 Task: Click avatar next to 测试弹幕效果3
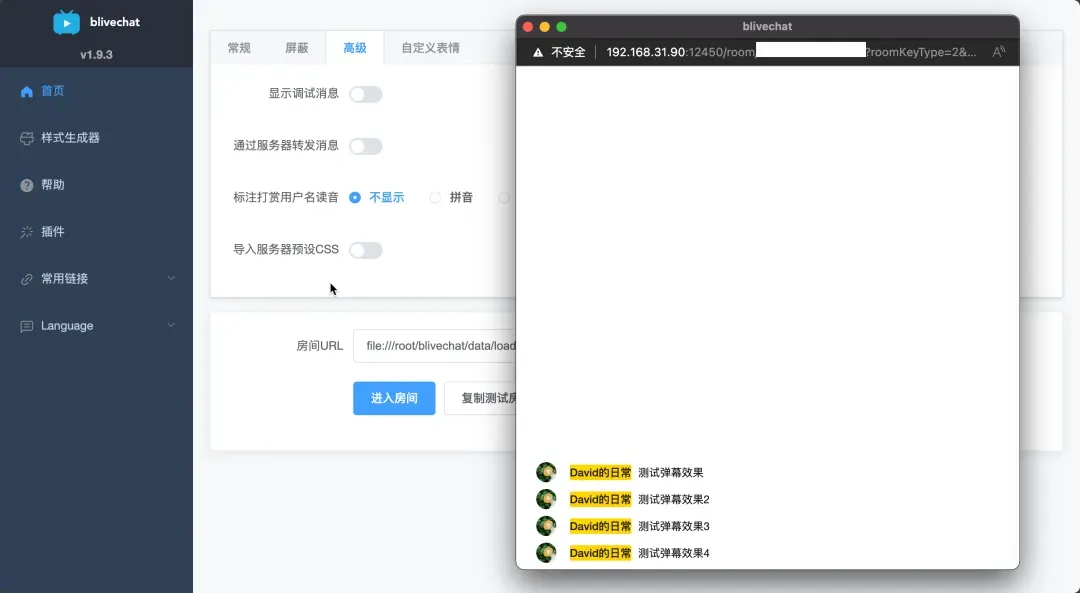point(546,526)
